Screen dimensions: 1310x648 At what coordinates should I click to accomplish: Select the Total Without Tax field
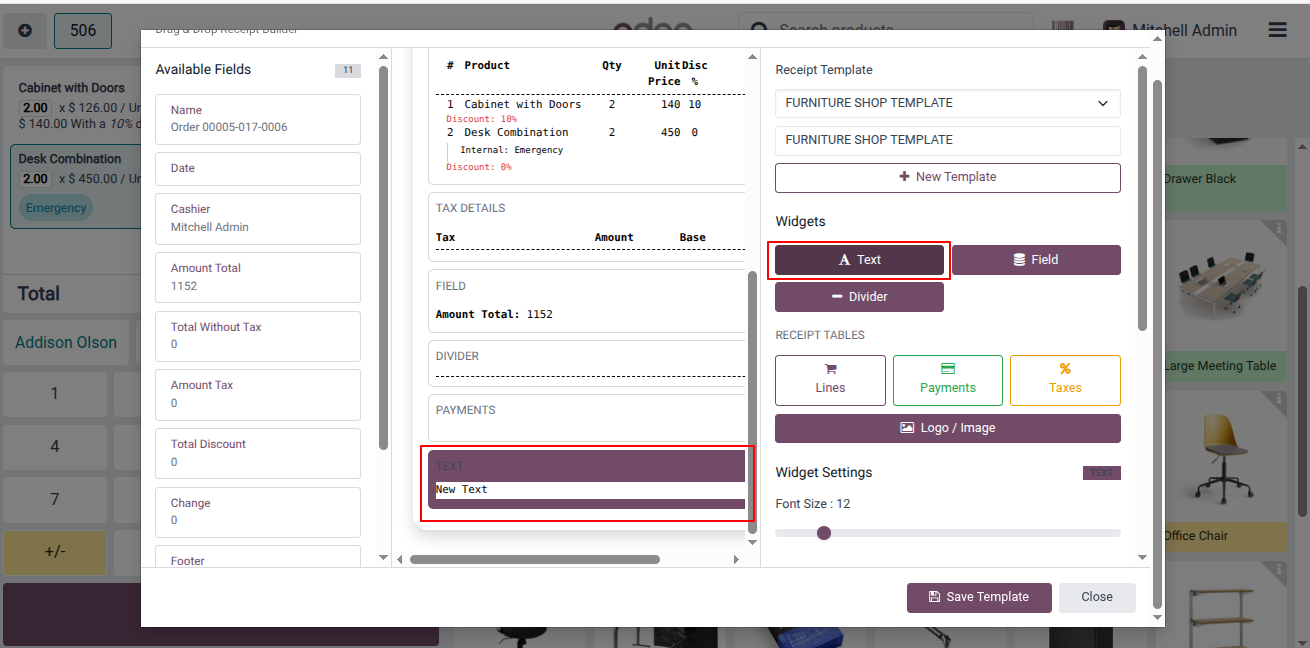click(258, 336)
